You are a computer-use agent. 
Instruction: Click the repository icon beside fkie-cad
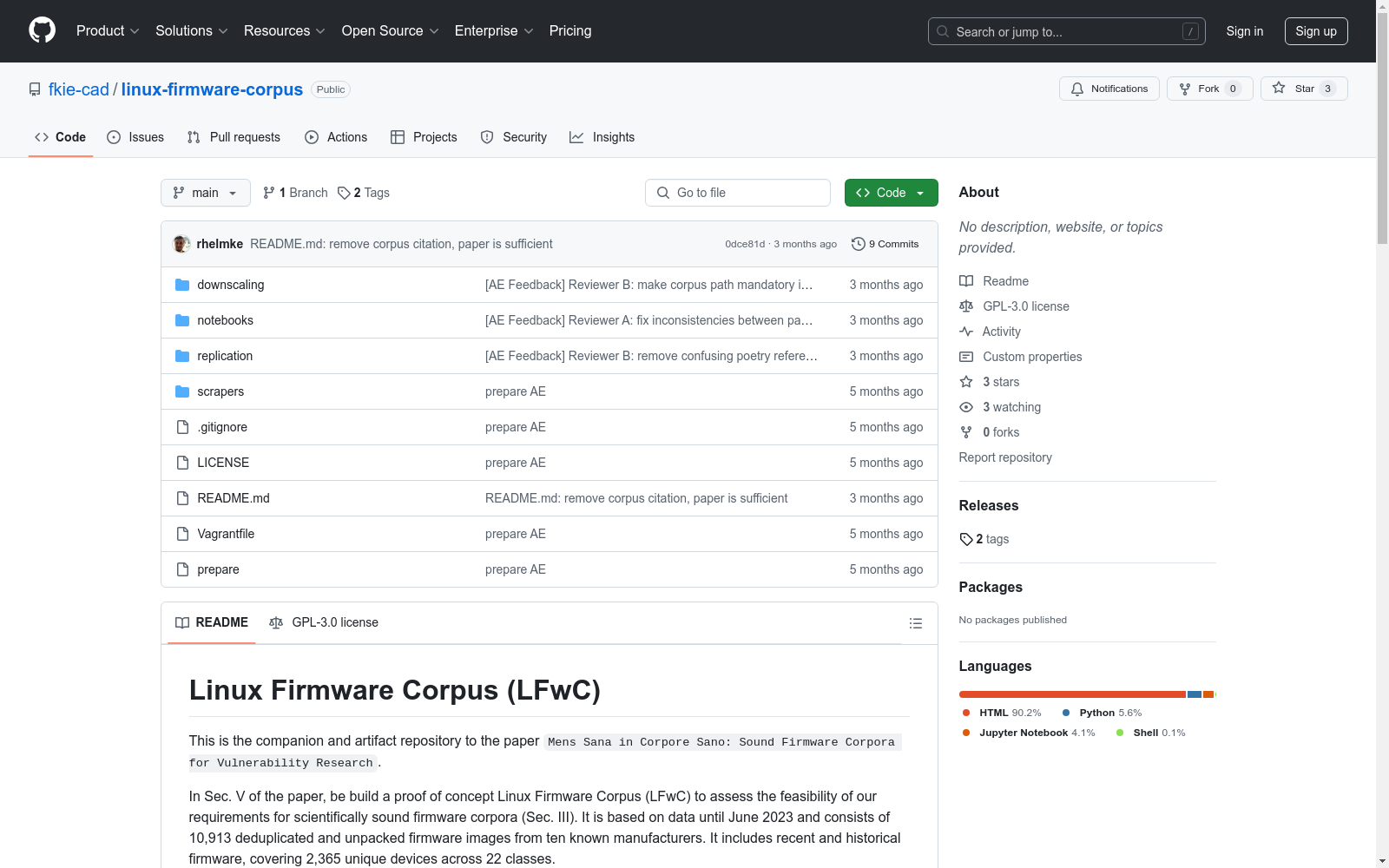[35, 89]
